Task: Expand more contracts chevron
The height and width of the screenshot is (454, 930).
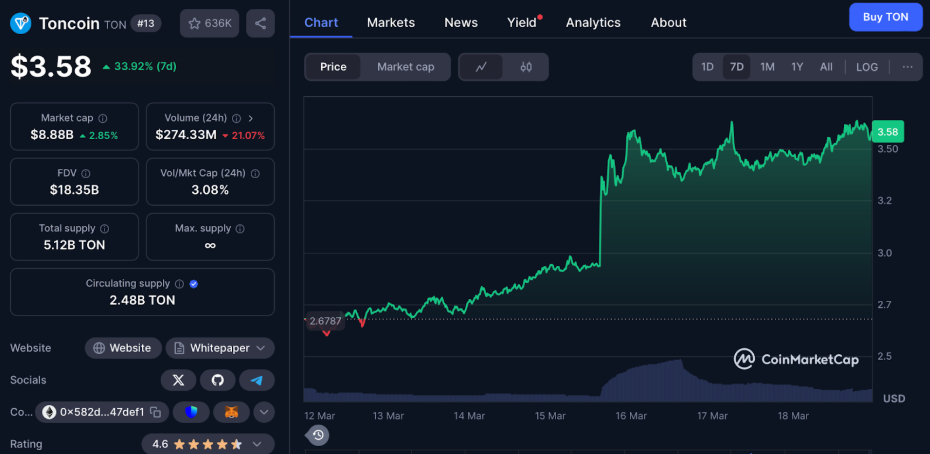Action: tap(264, 412)
